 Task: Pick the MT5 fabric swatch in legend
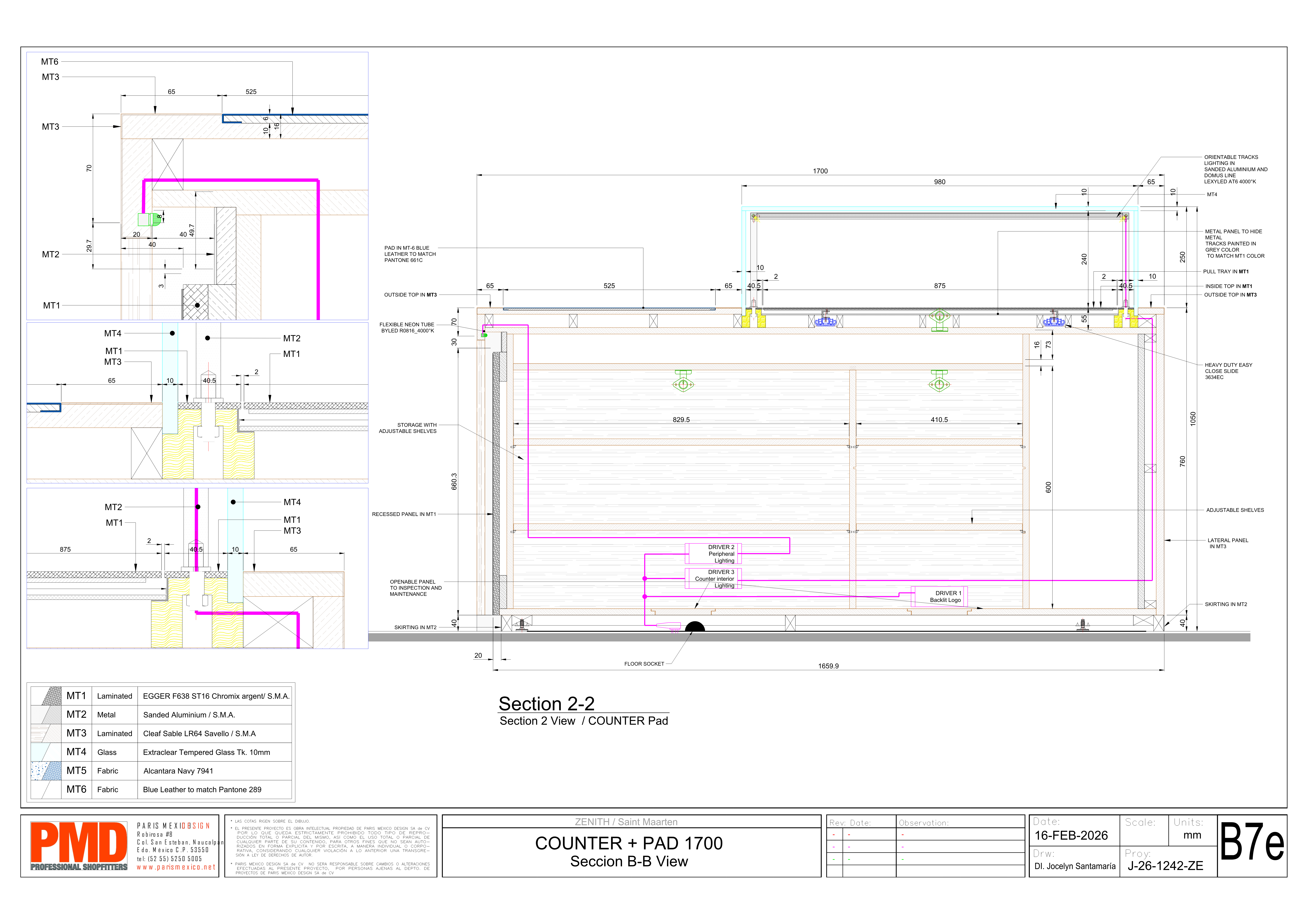click(46, 771)
